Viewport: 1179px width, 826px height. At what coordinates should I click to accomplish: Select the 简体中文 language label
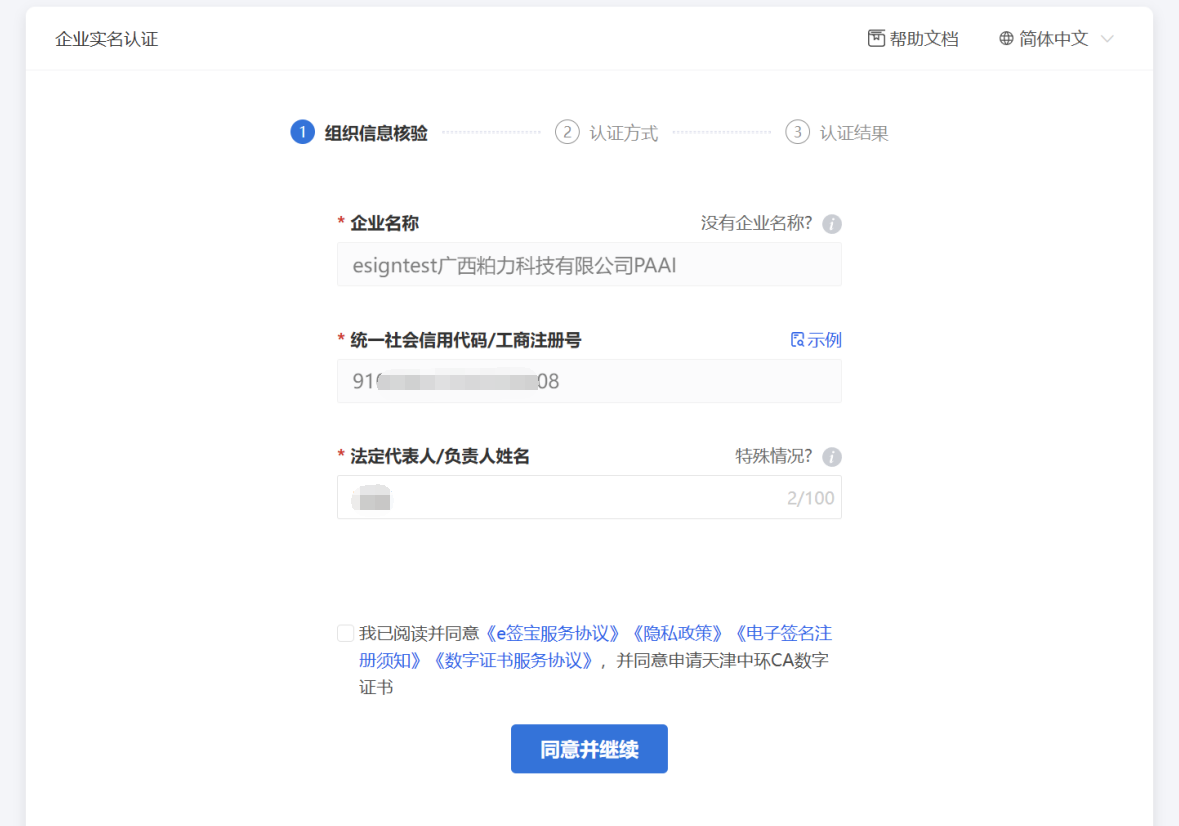[1053, 38]
